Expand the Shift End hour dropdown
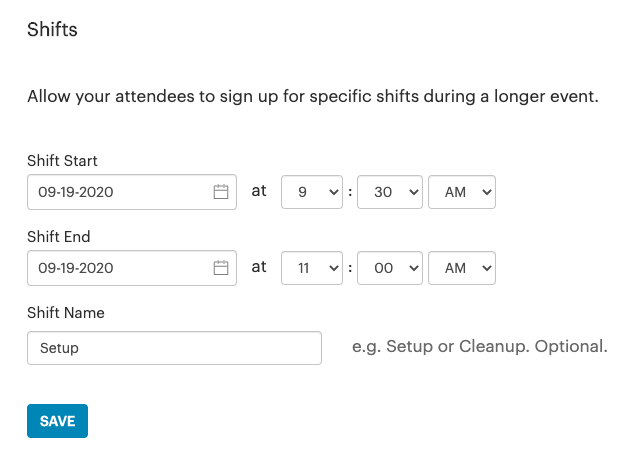 point(312,268)
